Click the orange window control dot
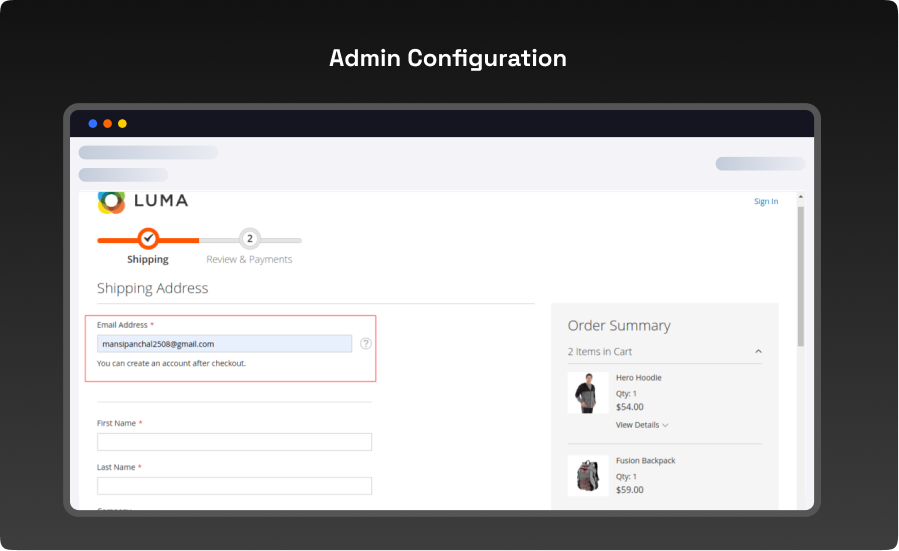 [x=108, y=124]
